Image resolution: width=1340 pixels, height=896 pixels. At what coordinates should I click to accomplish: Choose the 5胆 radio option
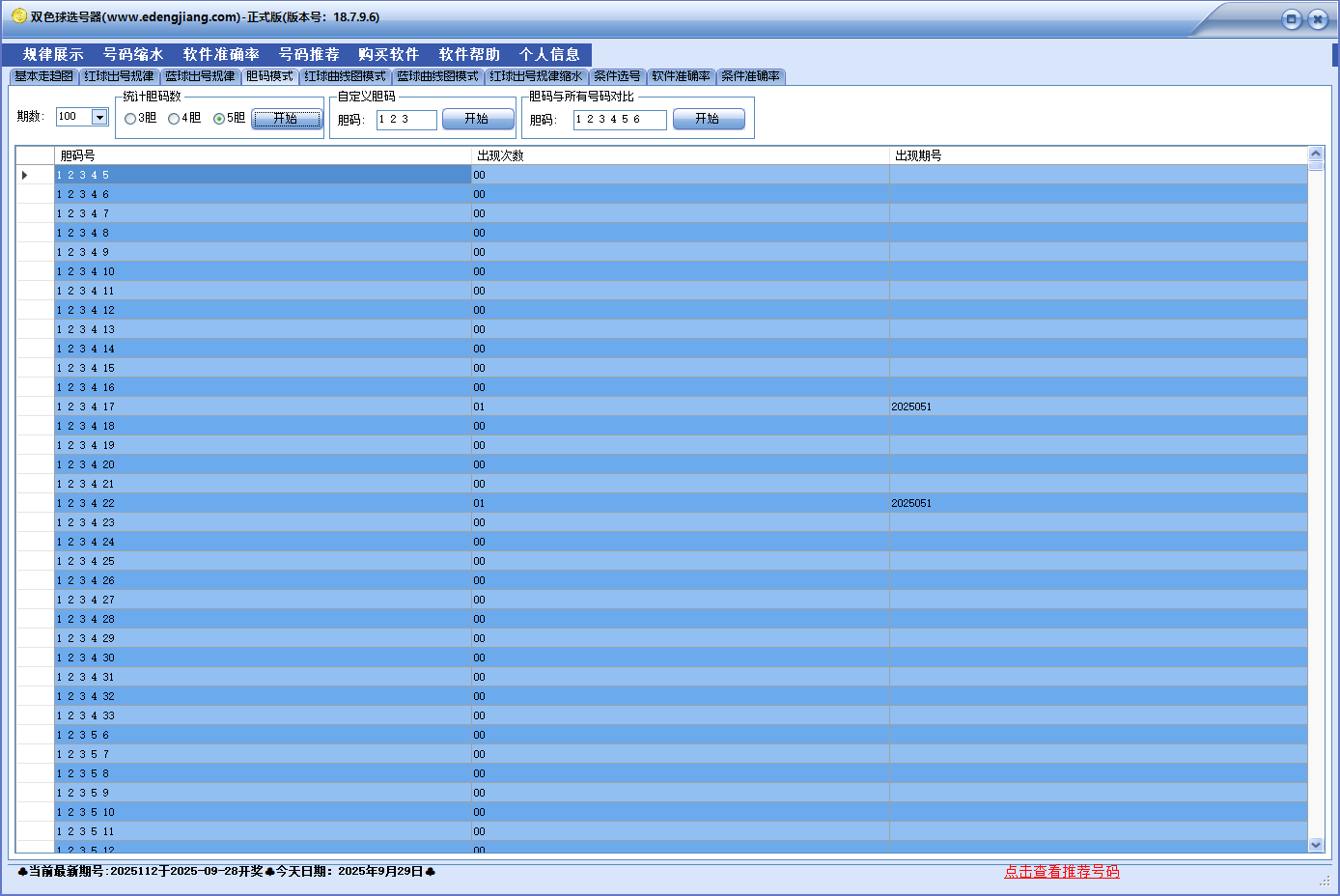219,119
